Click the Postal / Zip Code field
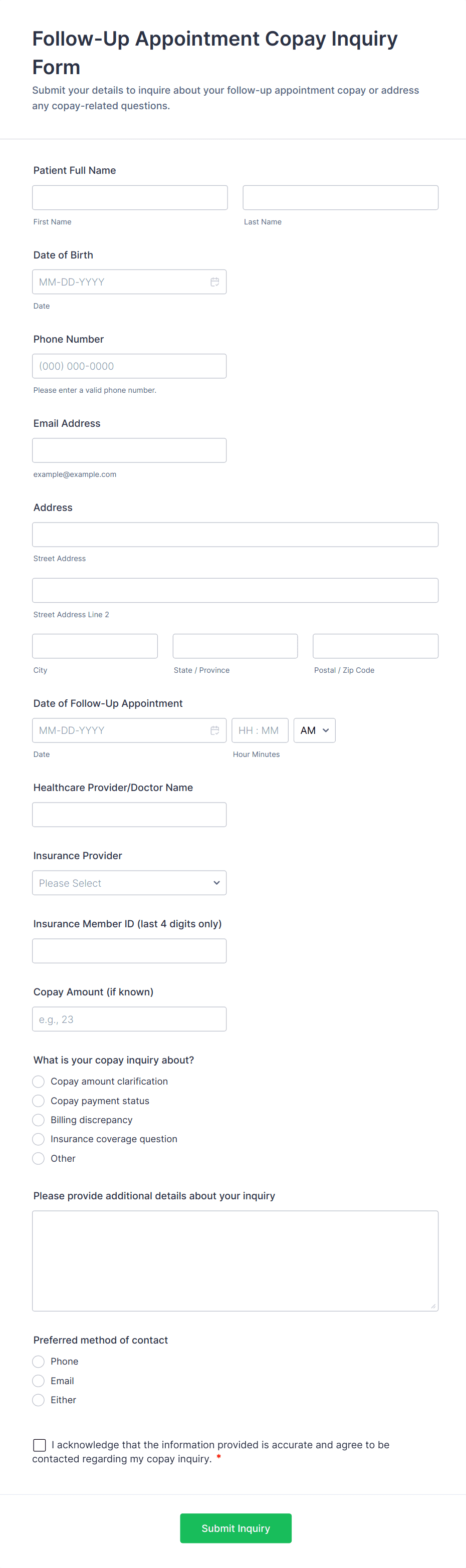The width and height of the screenshot is (466, 1568). 375,646
